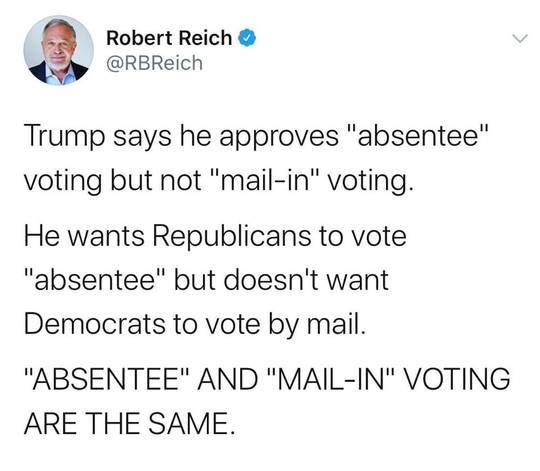Click the blue verified checkmark badge
The width and height of the screenshot is (540, 471).
coord(248,38)
